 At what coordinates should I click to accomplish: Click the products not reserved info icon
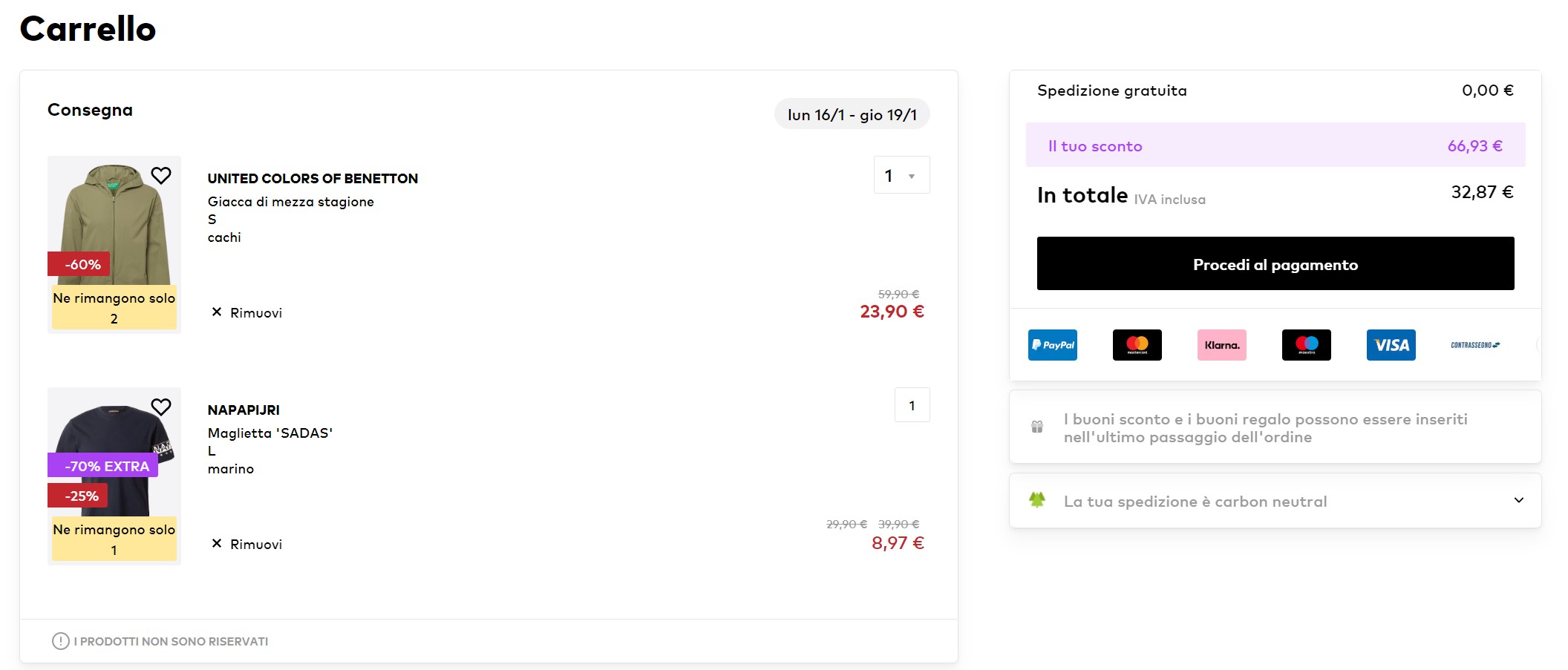pos(61,641)
